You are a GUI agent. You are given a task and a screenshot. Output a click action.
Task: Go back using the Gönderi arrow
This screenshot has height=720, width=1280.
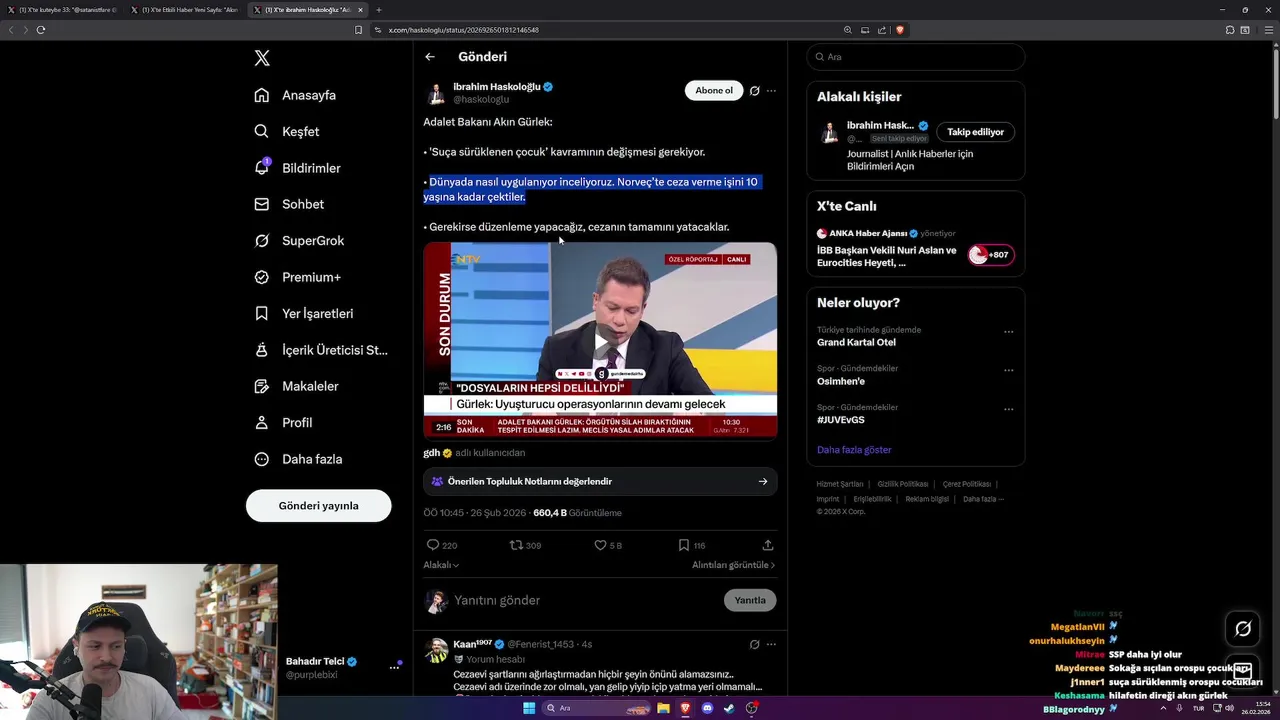(x=430, y=57)
